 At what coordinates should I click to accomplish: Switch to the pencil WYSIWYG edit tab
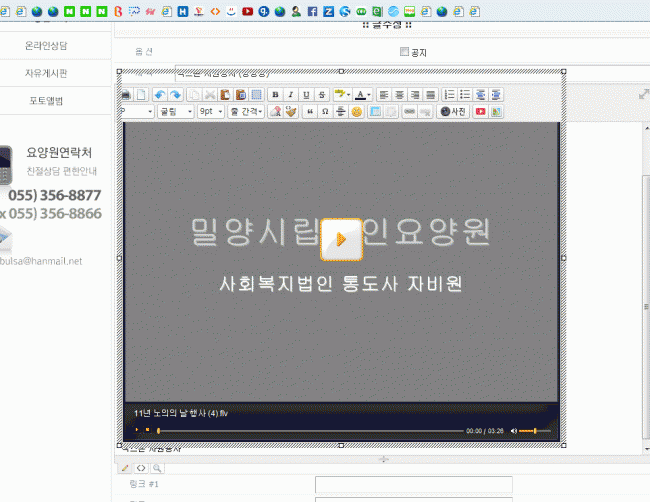(125, 468)
